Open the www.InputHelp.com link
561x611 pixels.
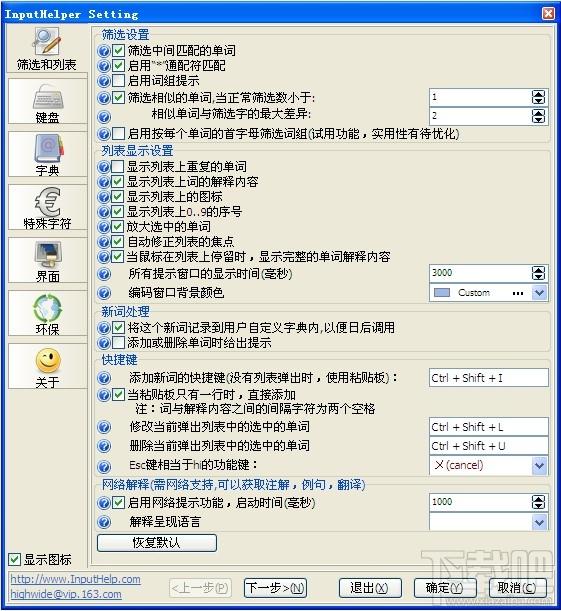pos(76,579)
